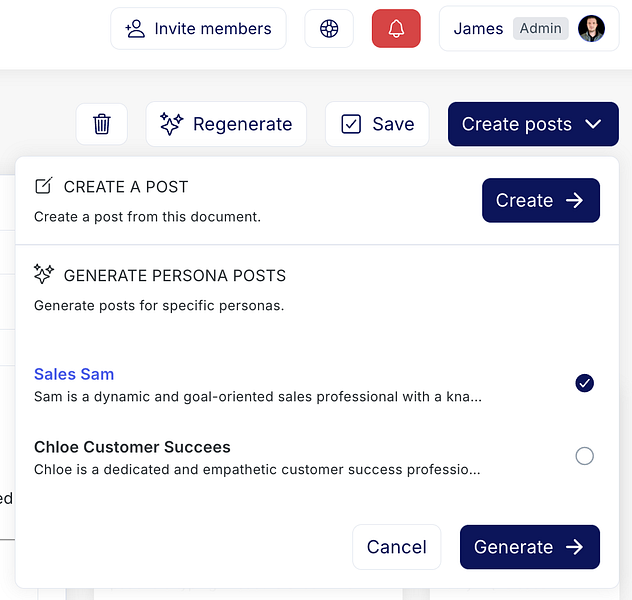Image resolution: width=632 pixels, height=600 pixels.
Task: Expand the Create posts dropdown chevron
Action: click(594, 124)
